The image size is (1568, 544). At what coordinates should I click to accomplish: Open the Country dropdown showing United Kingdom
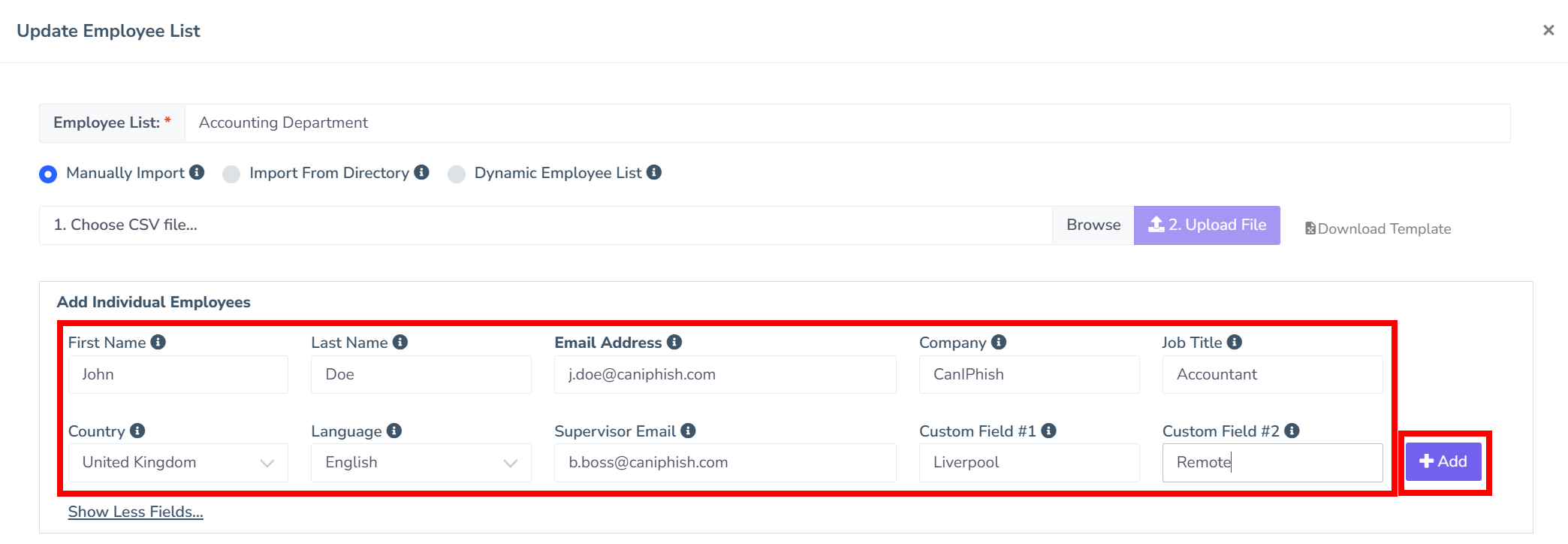178,463
